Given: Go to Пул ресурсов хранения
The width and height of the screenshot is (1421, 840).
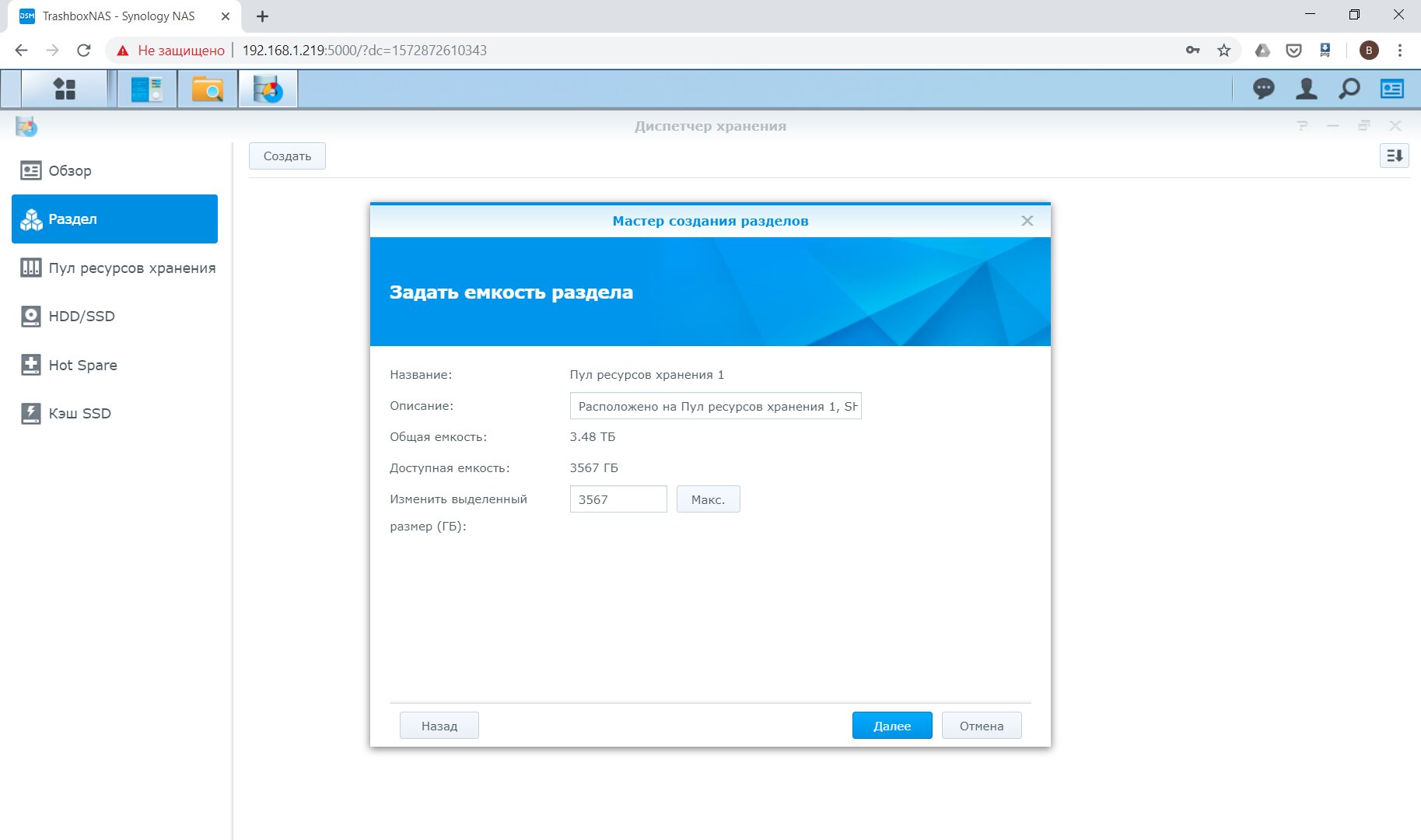Looking at the screenshot, I should point(115,268).
